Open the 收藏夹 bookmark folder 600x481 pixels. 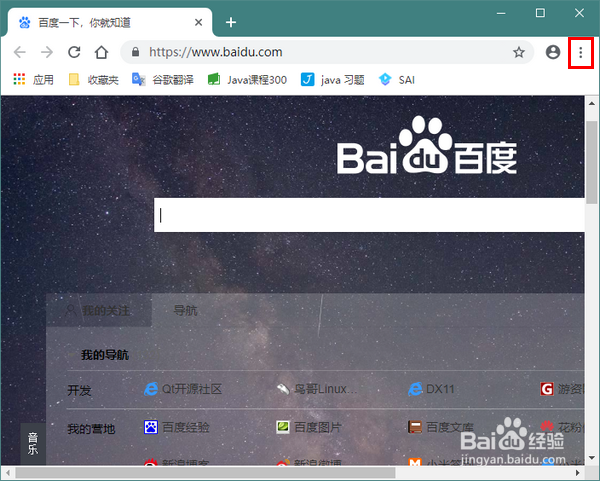click(x=93, y=80)
